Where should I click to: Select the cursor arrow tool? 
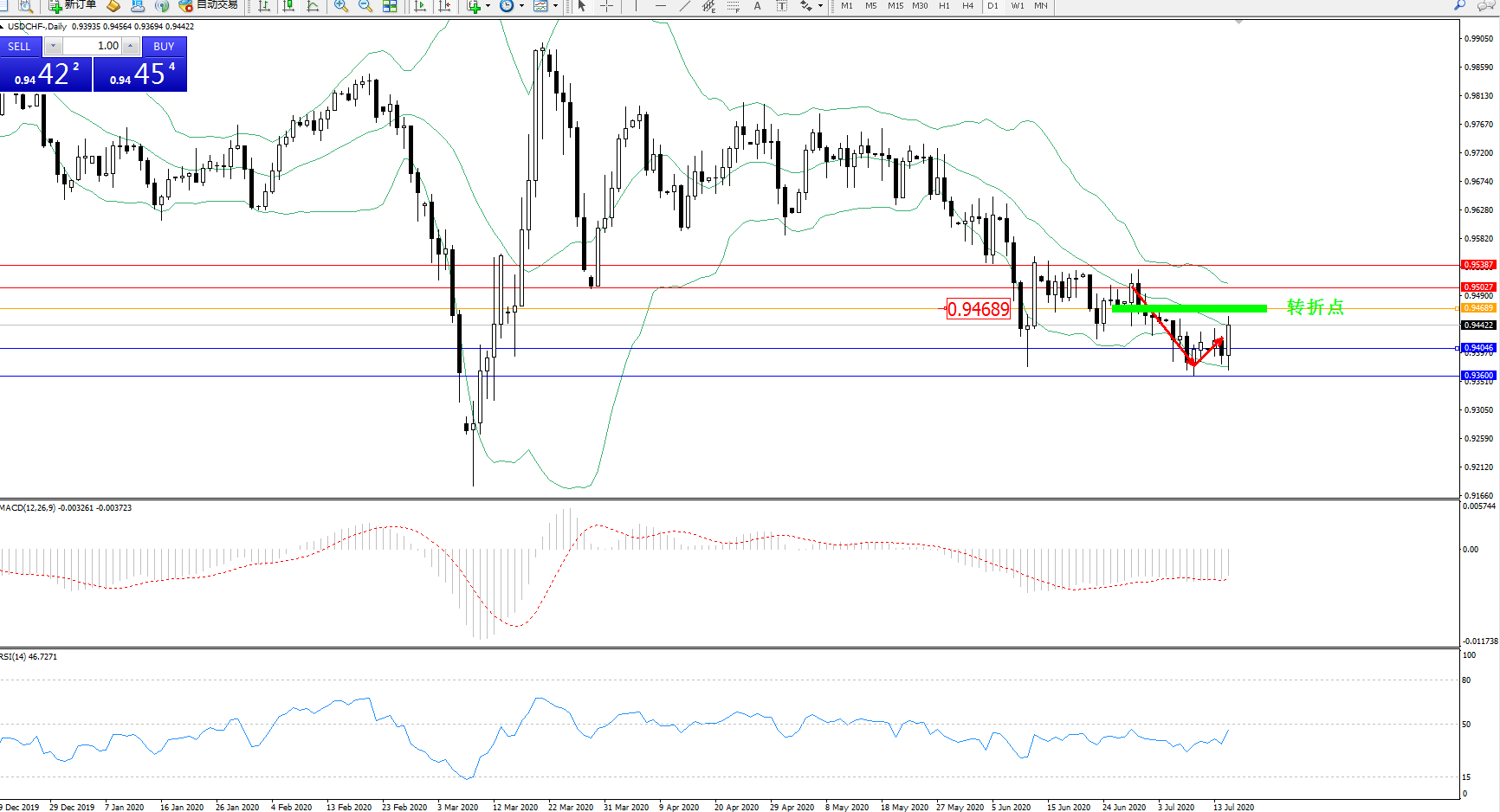coord(582,6)
